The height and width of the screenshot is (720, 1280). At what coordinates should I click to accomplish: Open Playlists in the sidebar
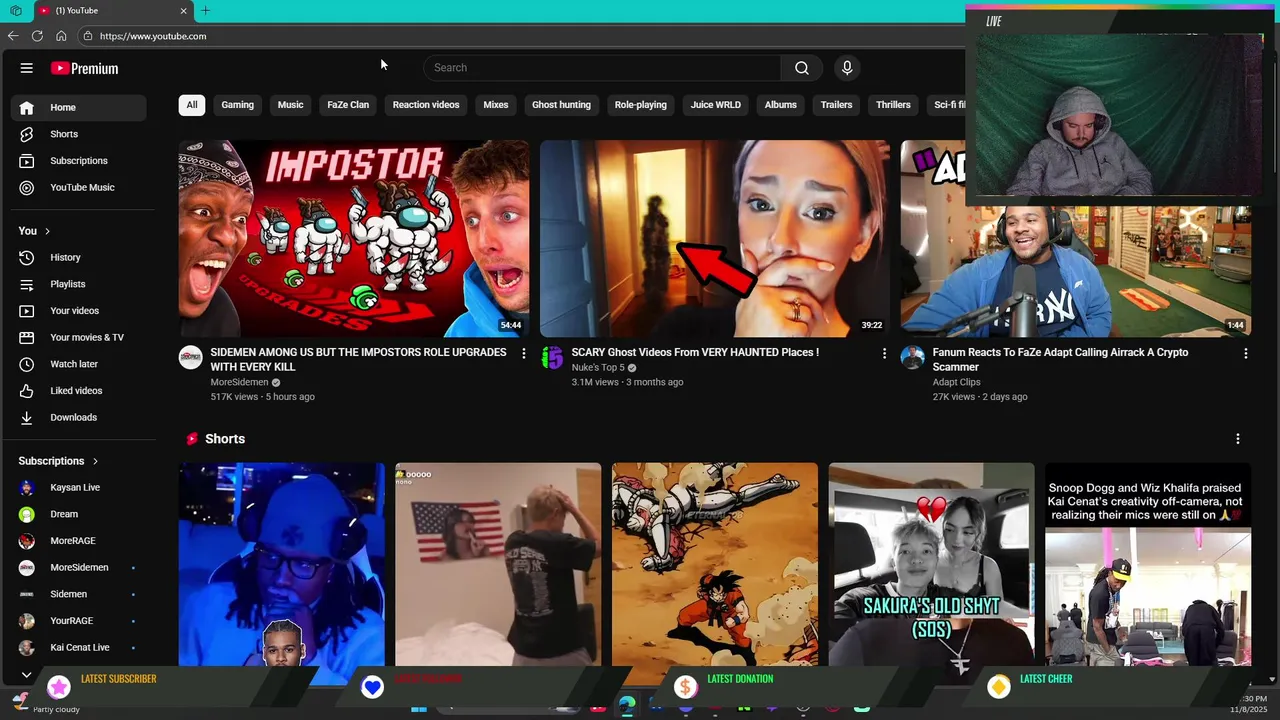[x=79, y=284]
